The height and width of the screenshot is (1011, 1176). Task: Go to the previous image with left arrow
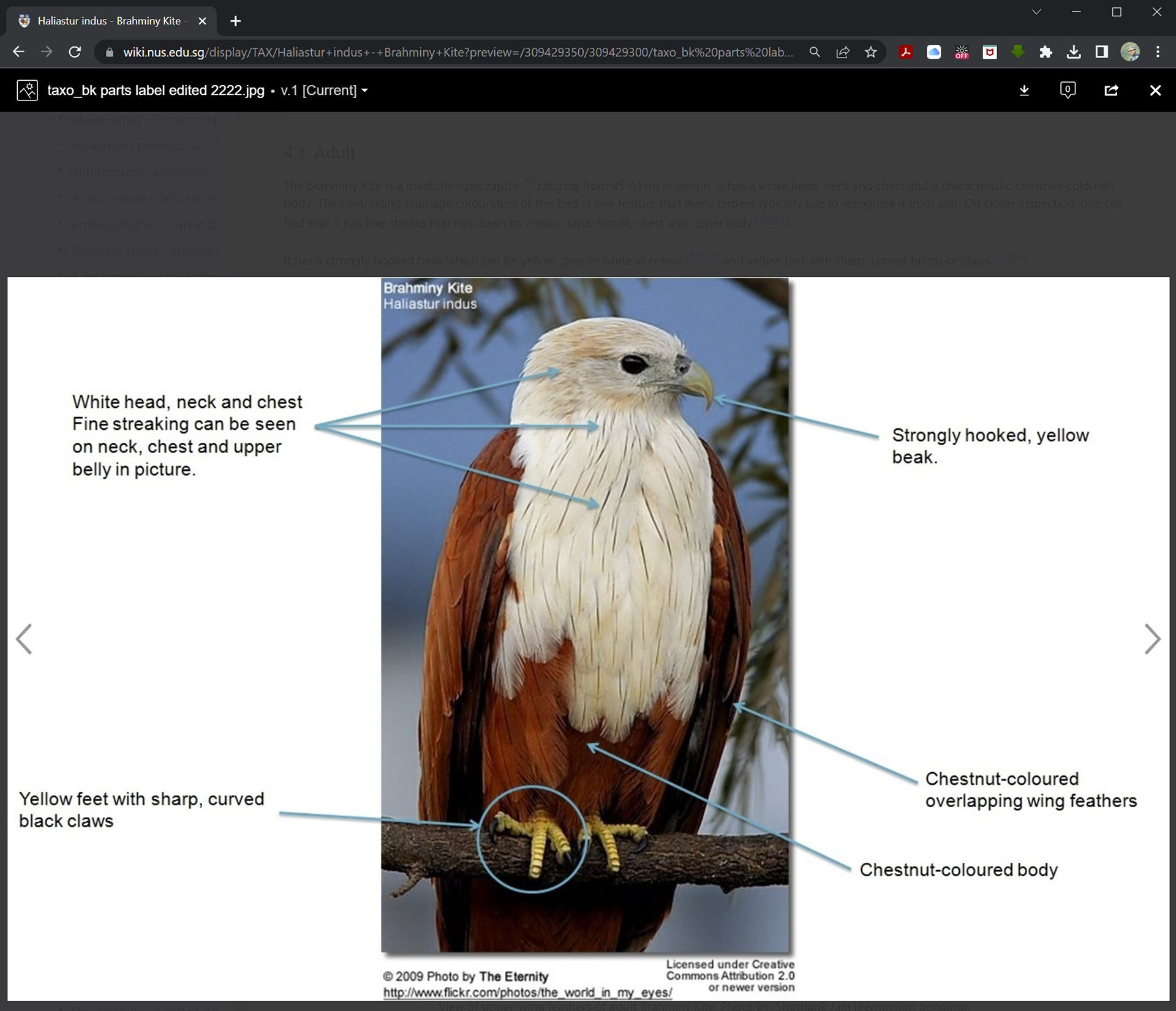[24, 639]
